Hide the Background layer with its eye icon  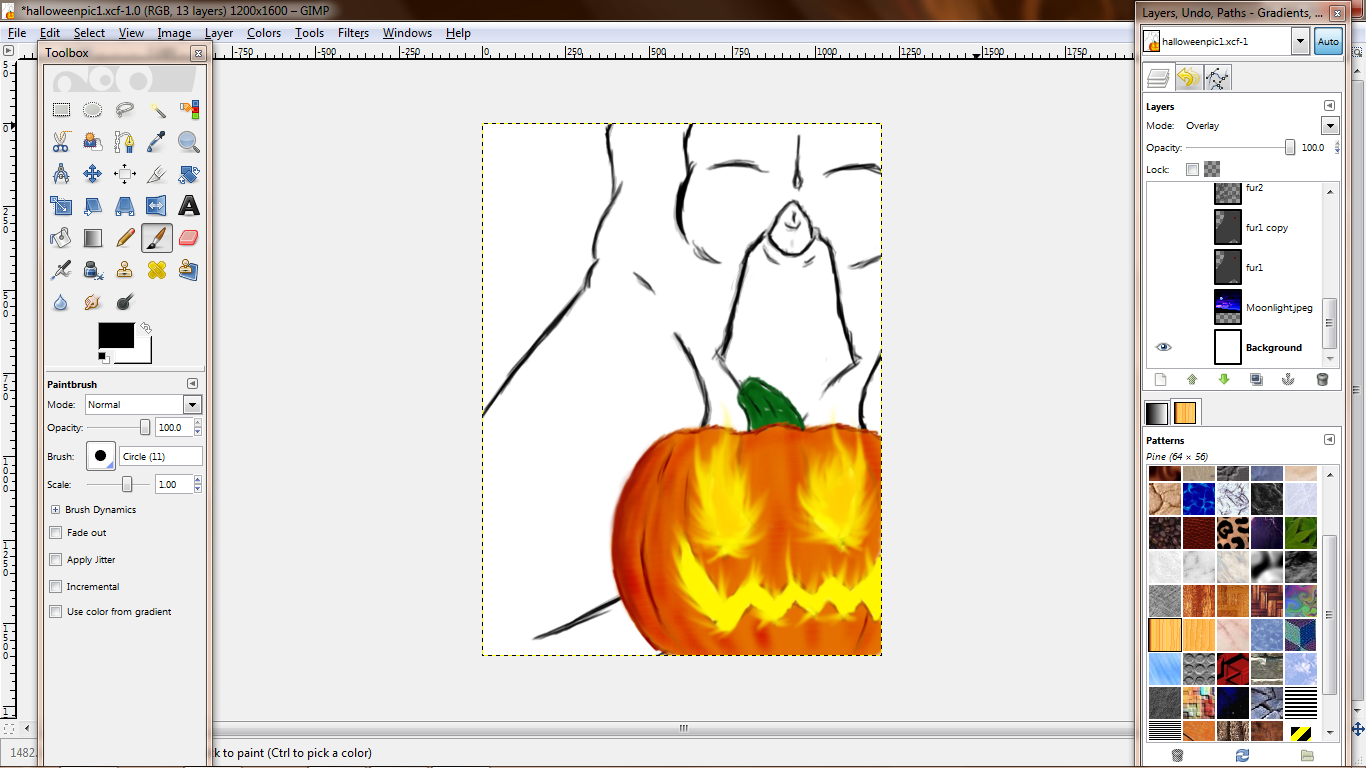(x=1163, y=347)
